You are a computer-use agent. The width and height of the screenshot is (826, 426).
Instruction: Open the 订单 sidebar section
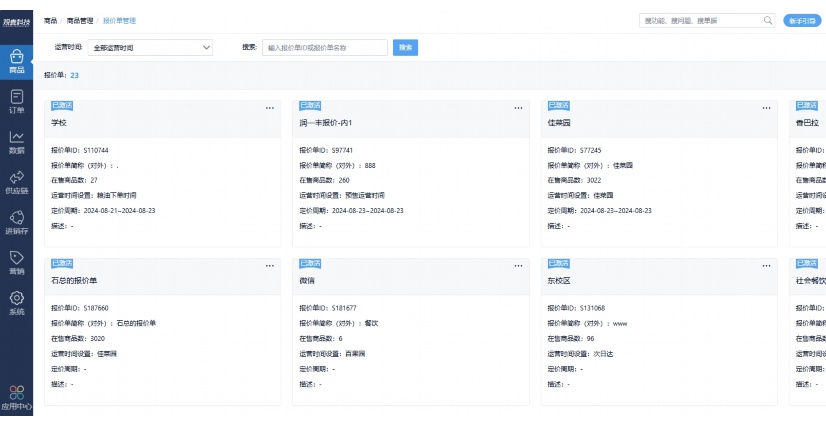[x=16, y=102]
